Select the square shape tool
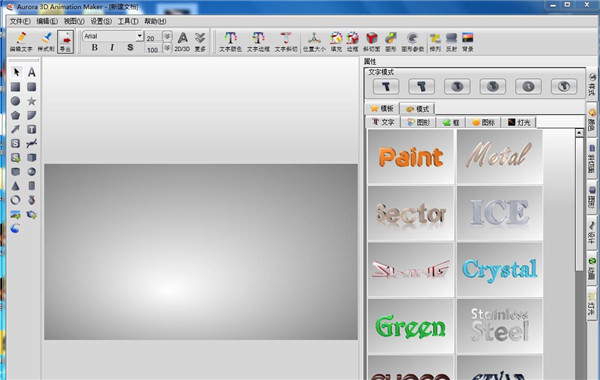 click(x=15, y=87)
